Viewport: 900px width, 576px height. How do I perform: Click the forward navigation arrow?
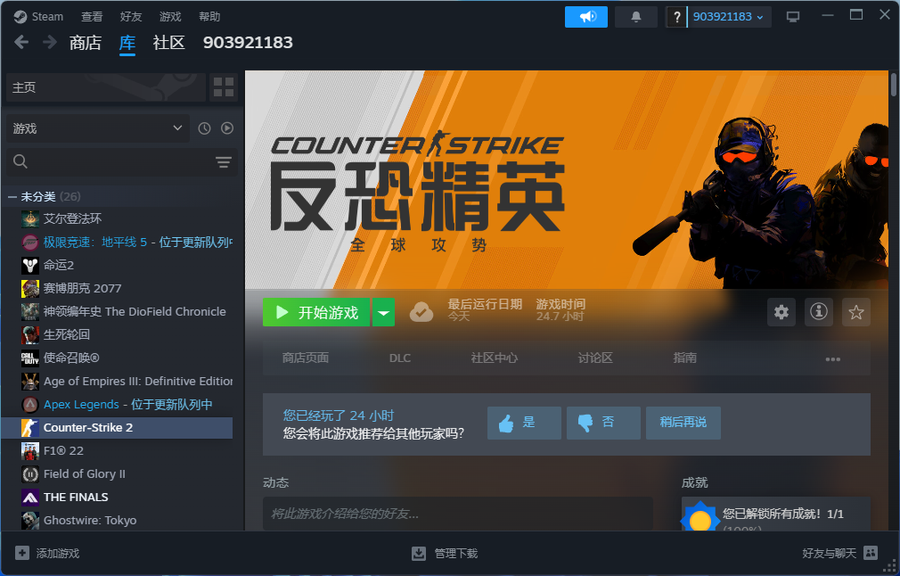pyautogui.click(x=50, y=42)
